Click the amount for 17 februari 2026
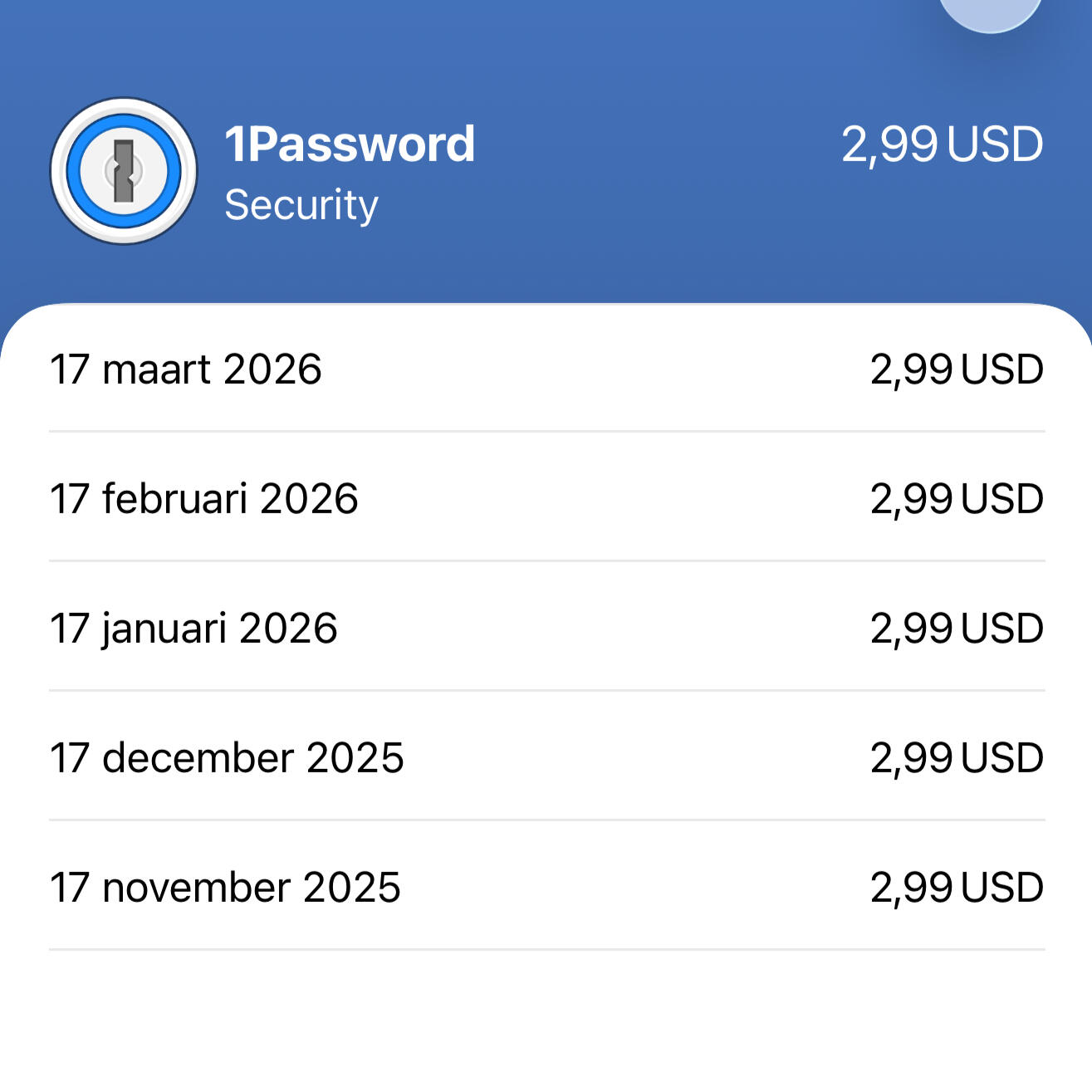Screen dimensions: 1092x1092 pos(957,499)
